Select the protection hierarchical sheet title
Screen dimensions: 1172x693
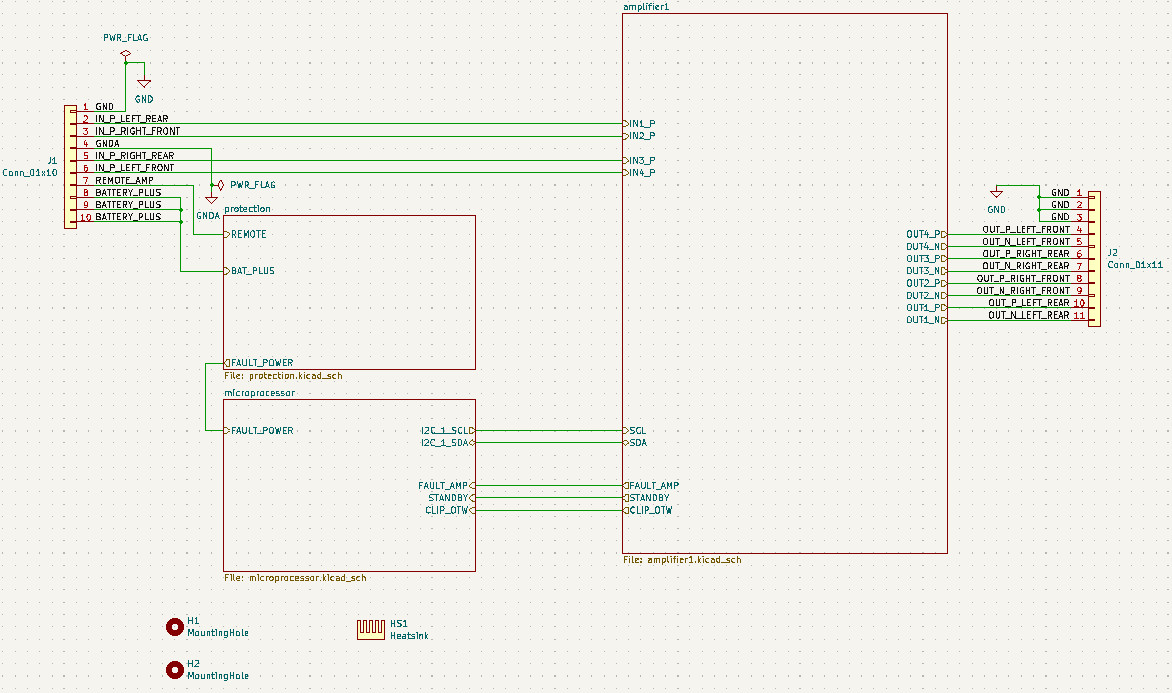(x=247, y=209)
